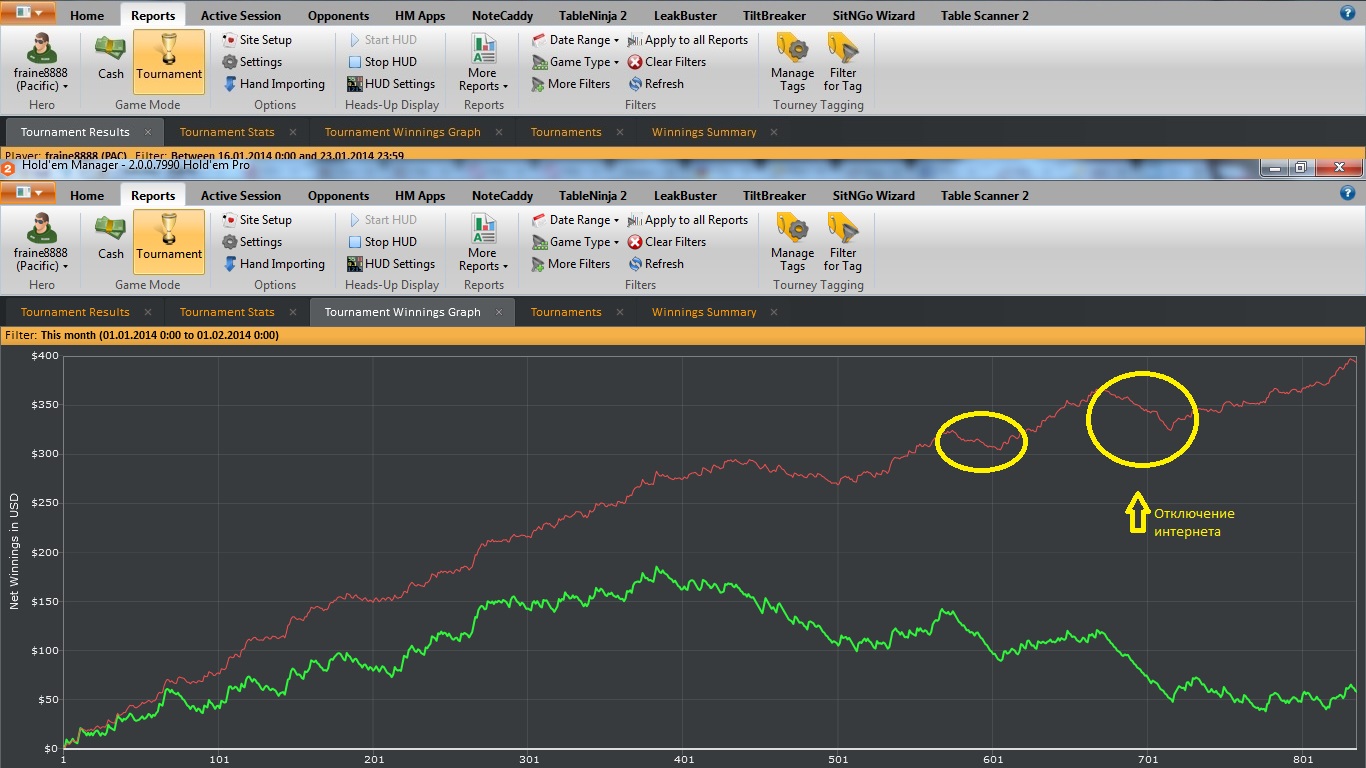Open the Settings gear in the background window
This screenshot has width=1366, height=768.
coord(252,62)
